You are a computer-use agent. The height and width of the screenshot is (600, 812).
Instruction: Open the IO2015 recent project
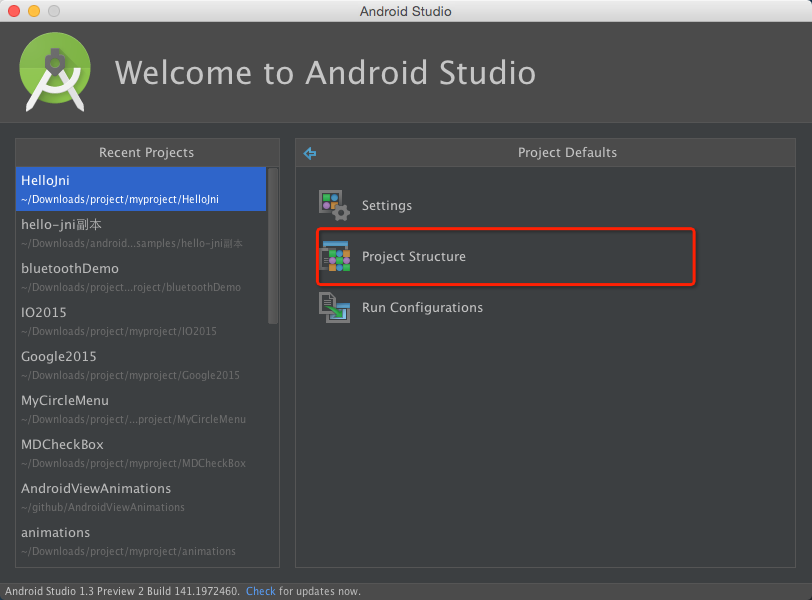pyautogui.click(x=141, y=321)
